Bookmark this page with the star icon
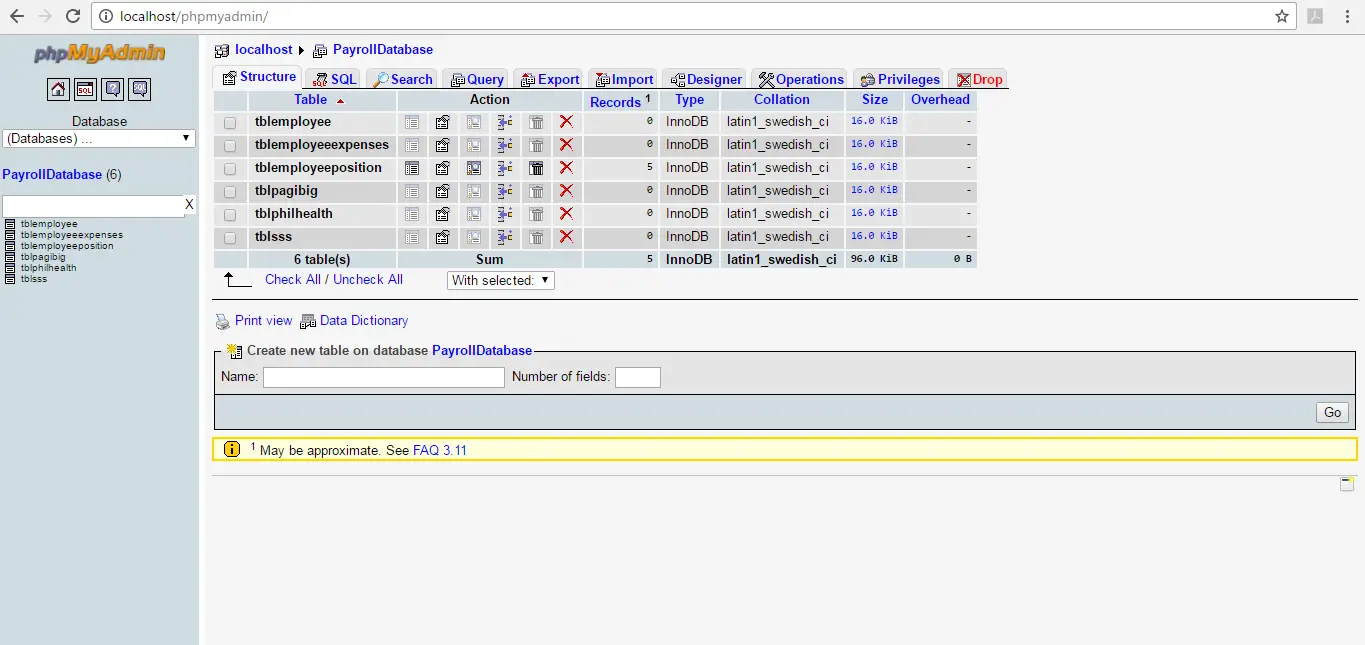 (1282, 16)
